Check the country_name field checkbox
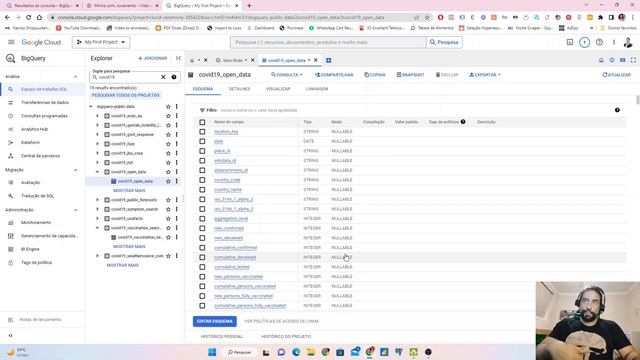Viewport: 640px width, 360px height. (x=202, y=189)
